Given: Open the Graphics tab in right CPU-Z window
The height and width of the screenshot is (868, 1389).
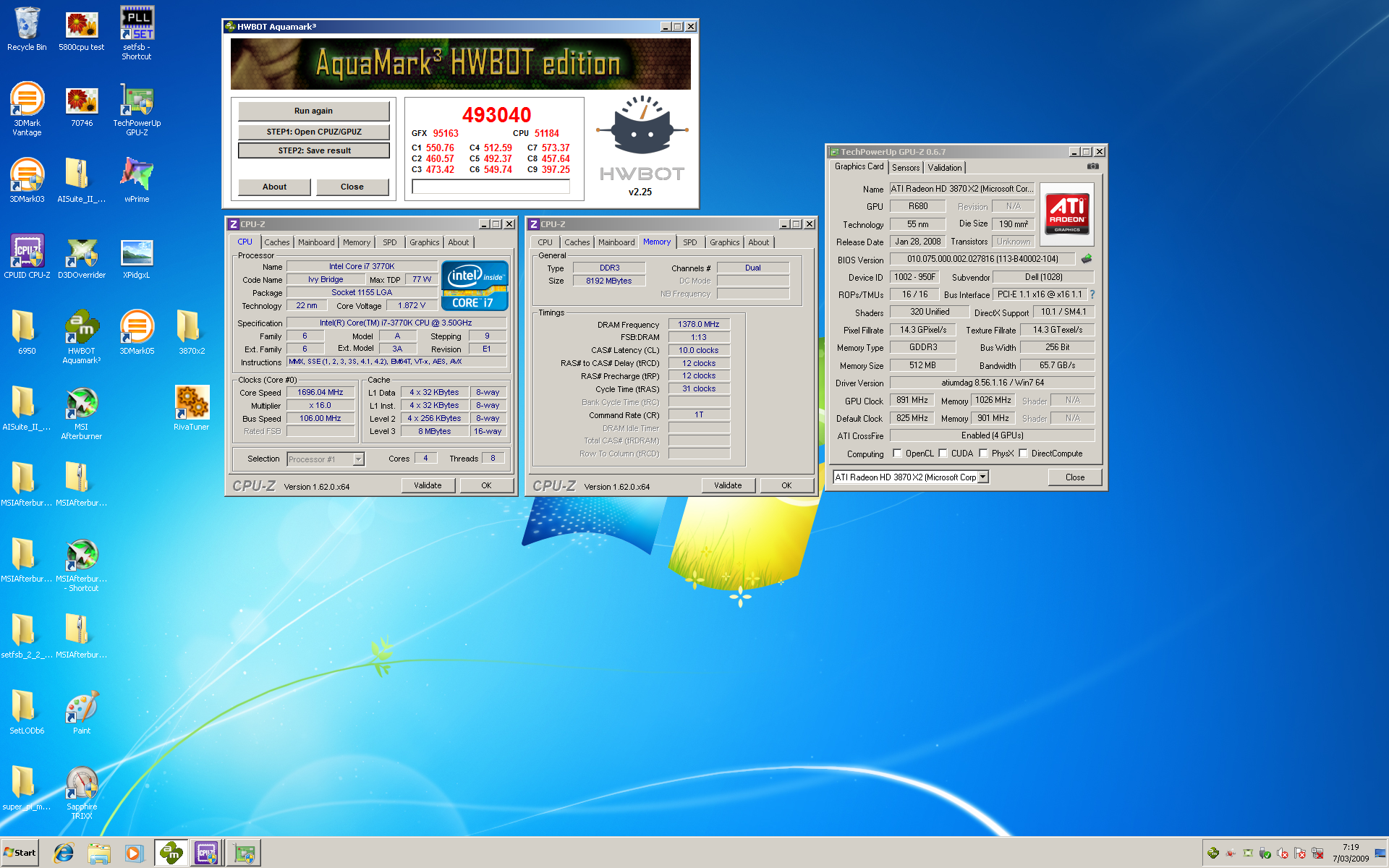Looking at the screenshot, I should 724,242.
